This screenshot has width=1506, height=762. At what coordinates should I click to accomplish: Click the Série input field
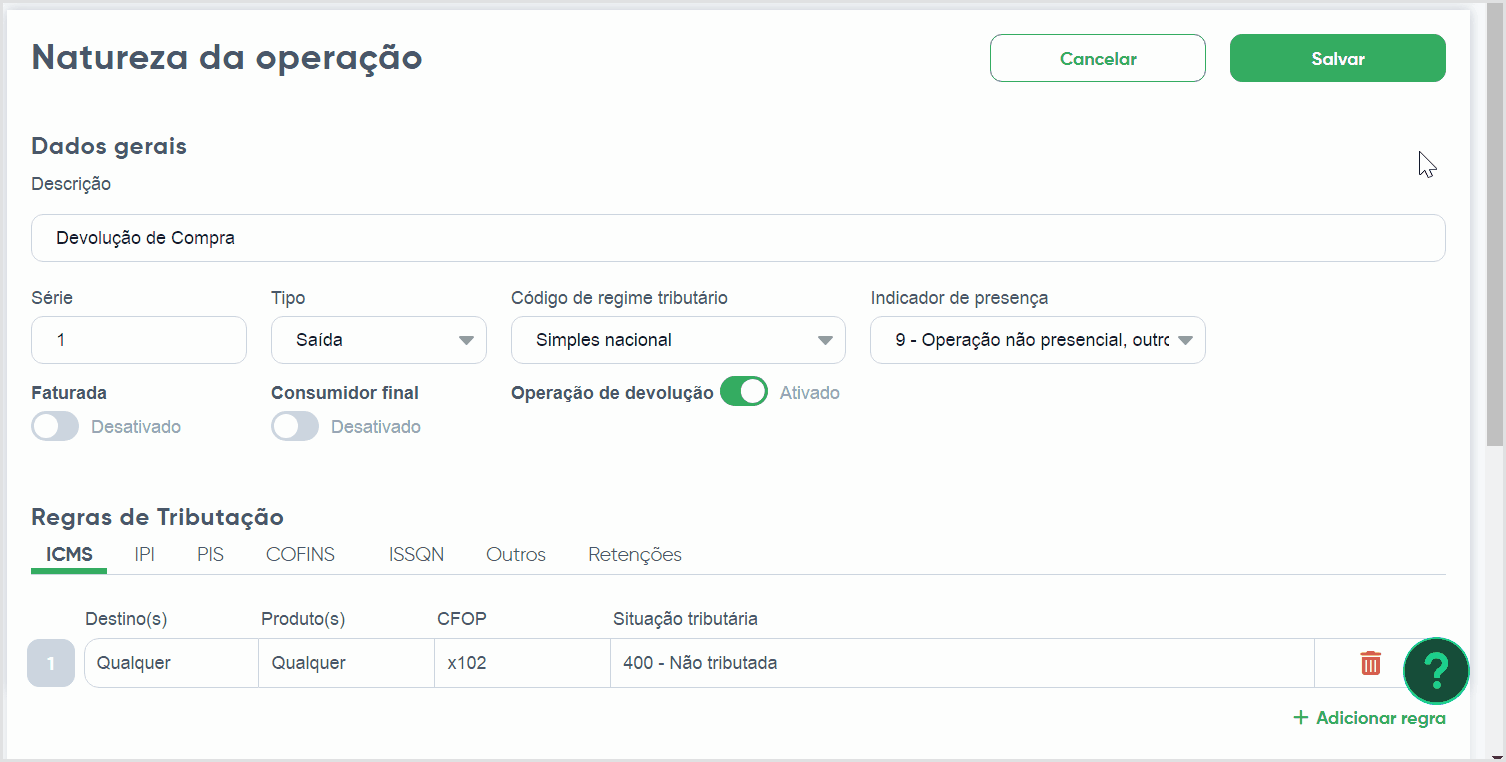click(139, 340)
